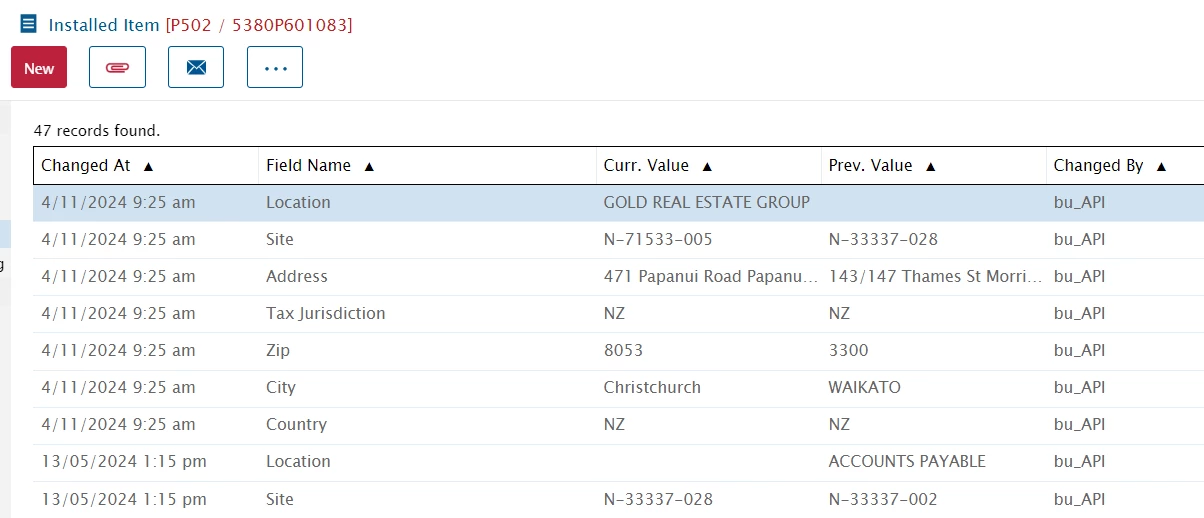Select the WAIKATO previous city value
The width and height of the screenshot is (1204, 518).
864,387
